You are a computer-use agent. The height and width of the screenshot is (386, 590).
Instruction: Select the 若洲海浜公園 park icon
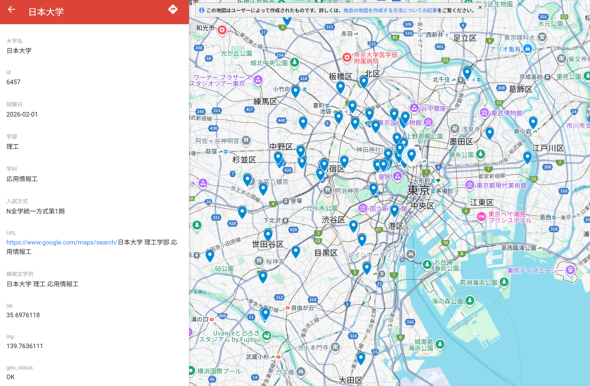pos(504,282)
